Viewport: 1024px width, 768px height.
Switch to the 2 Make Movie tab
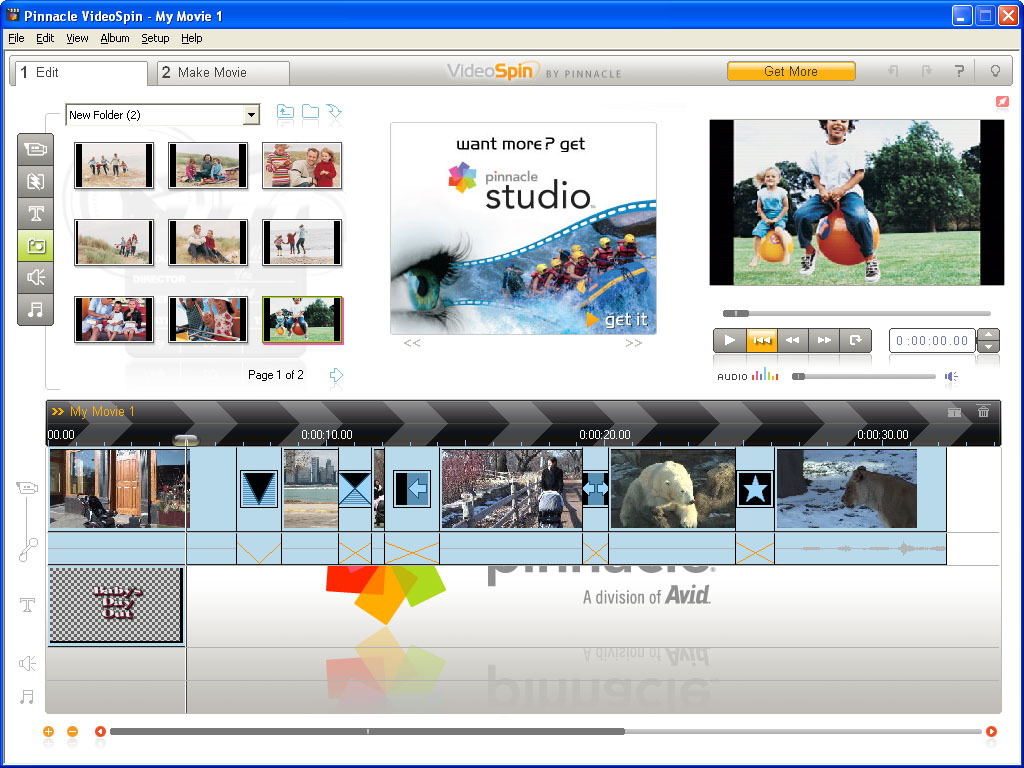[x=223, y=72]
